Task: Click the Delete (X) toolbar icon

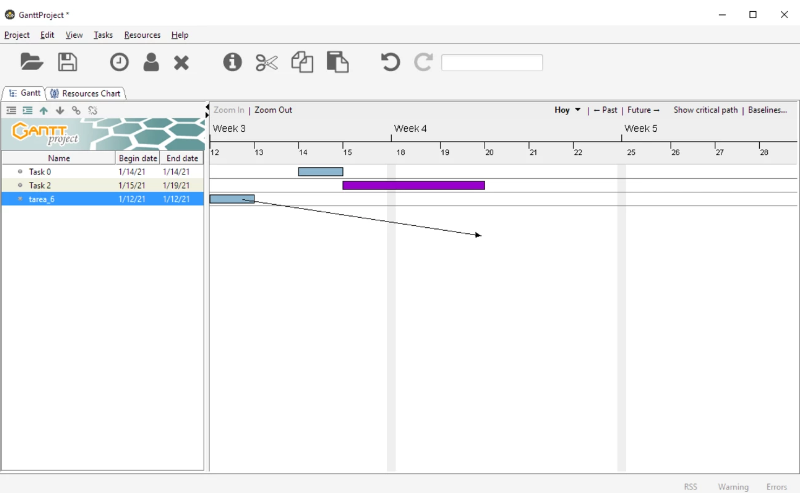Action: pyautogui.click(x=181, y=62)
